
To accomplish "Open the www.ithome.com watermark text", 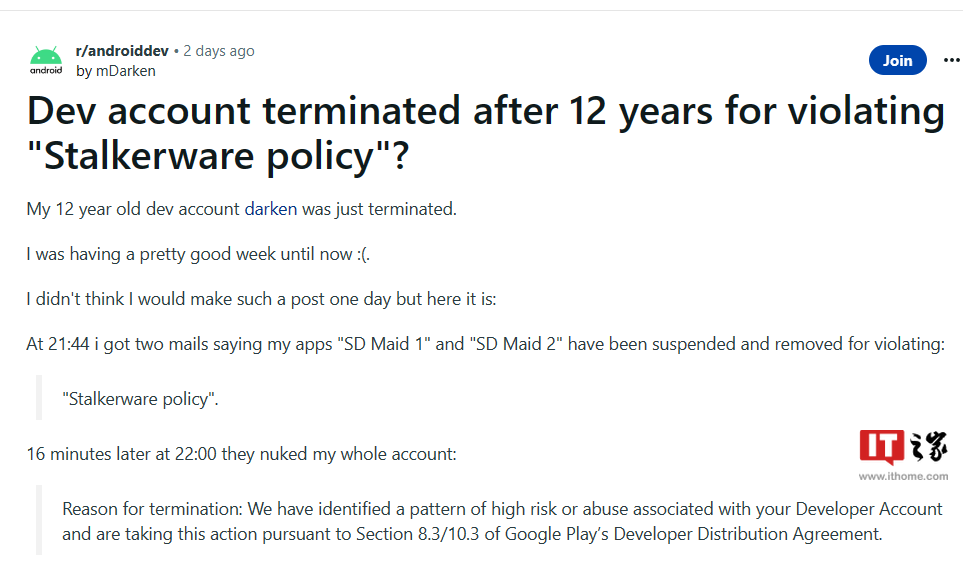I will click(903, 476).
